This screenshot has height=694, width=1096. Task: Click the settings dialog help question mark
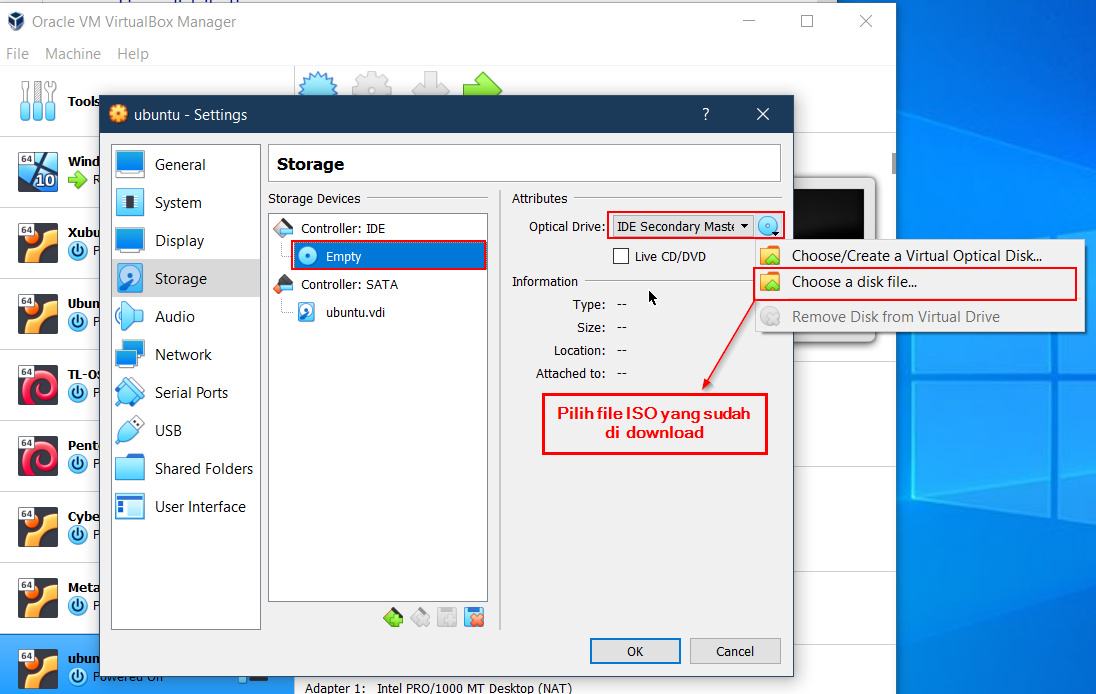(x=705, y=114)
